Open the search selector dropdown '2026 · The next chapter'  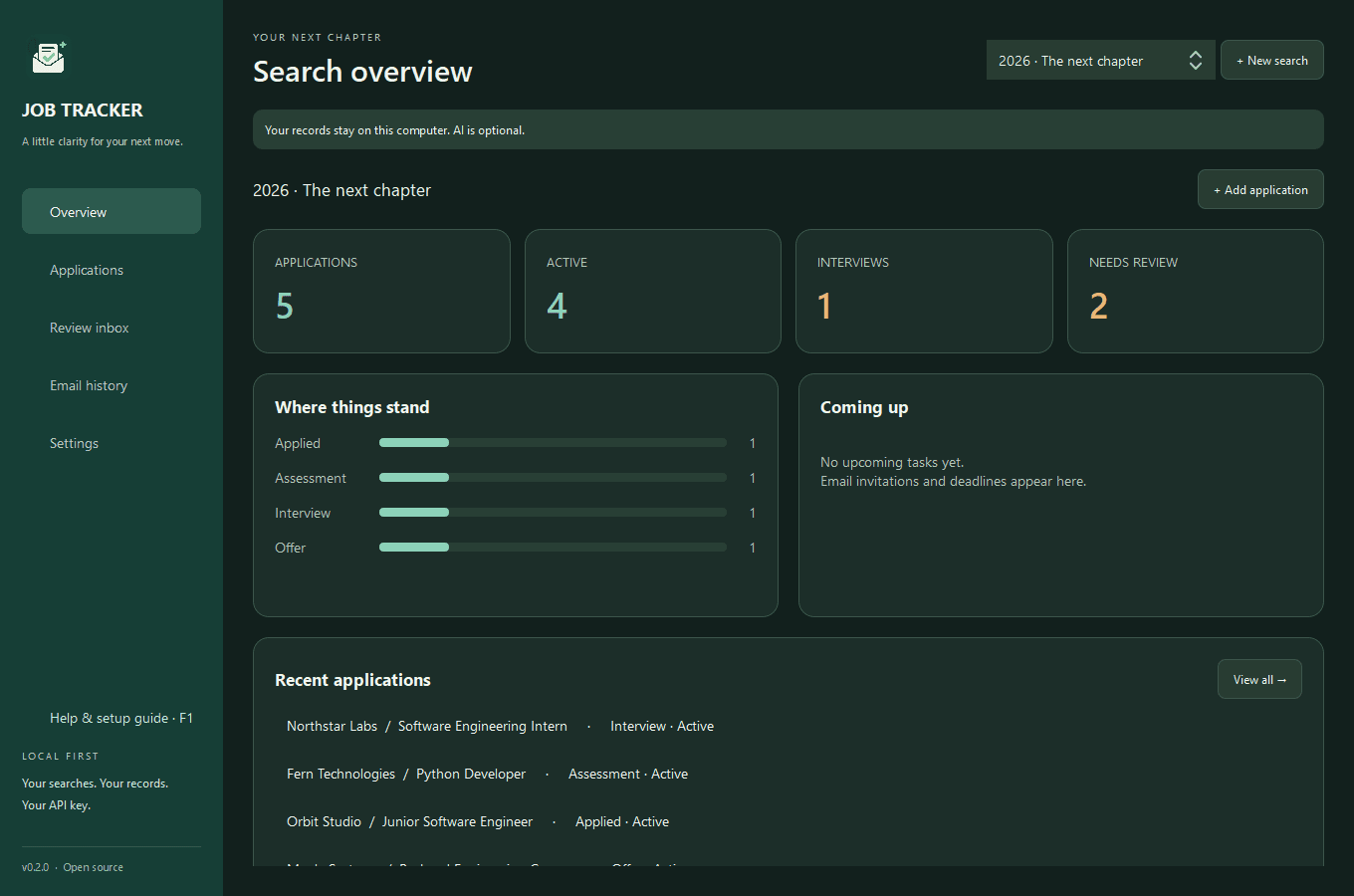(1100, 61)
